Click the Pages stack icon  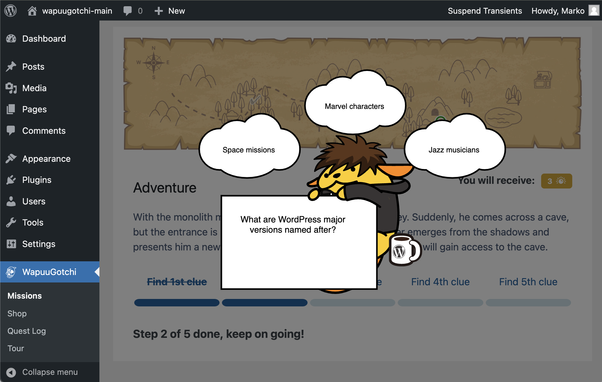[x=11, y=109]
